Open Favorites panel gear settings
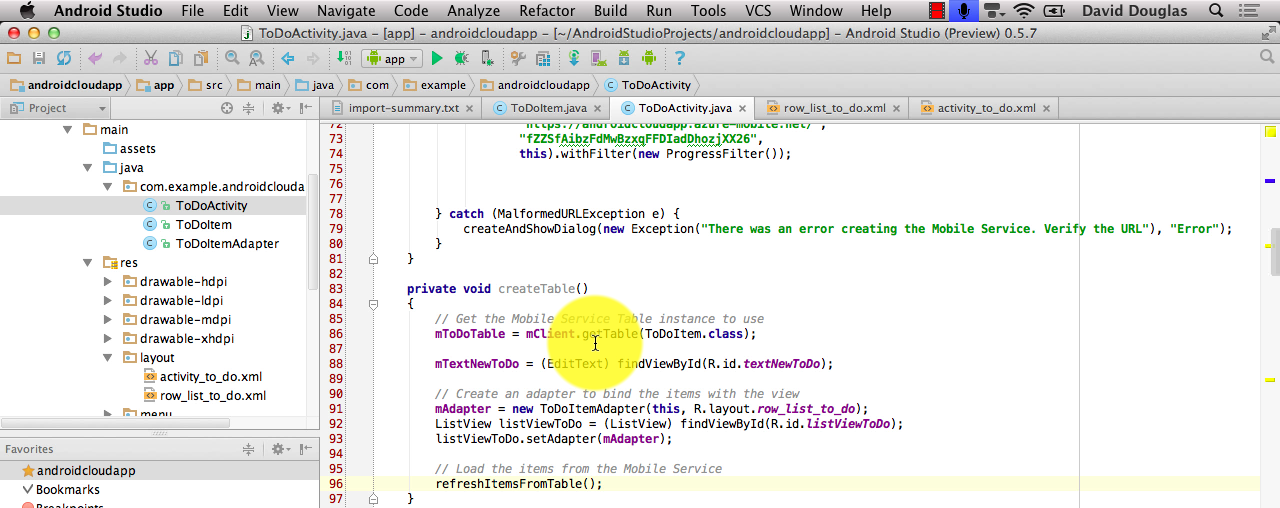The height and width of the screenshot is (508, 1280). click(281, 450)
